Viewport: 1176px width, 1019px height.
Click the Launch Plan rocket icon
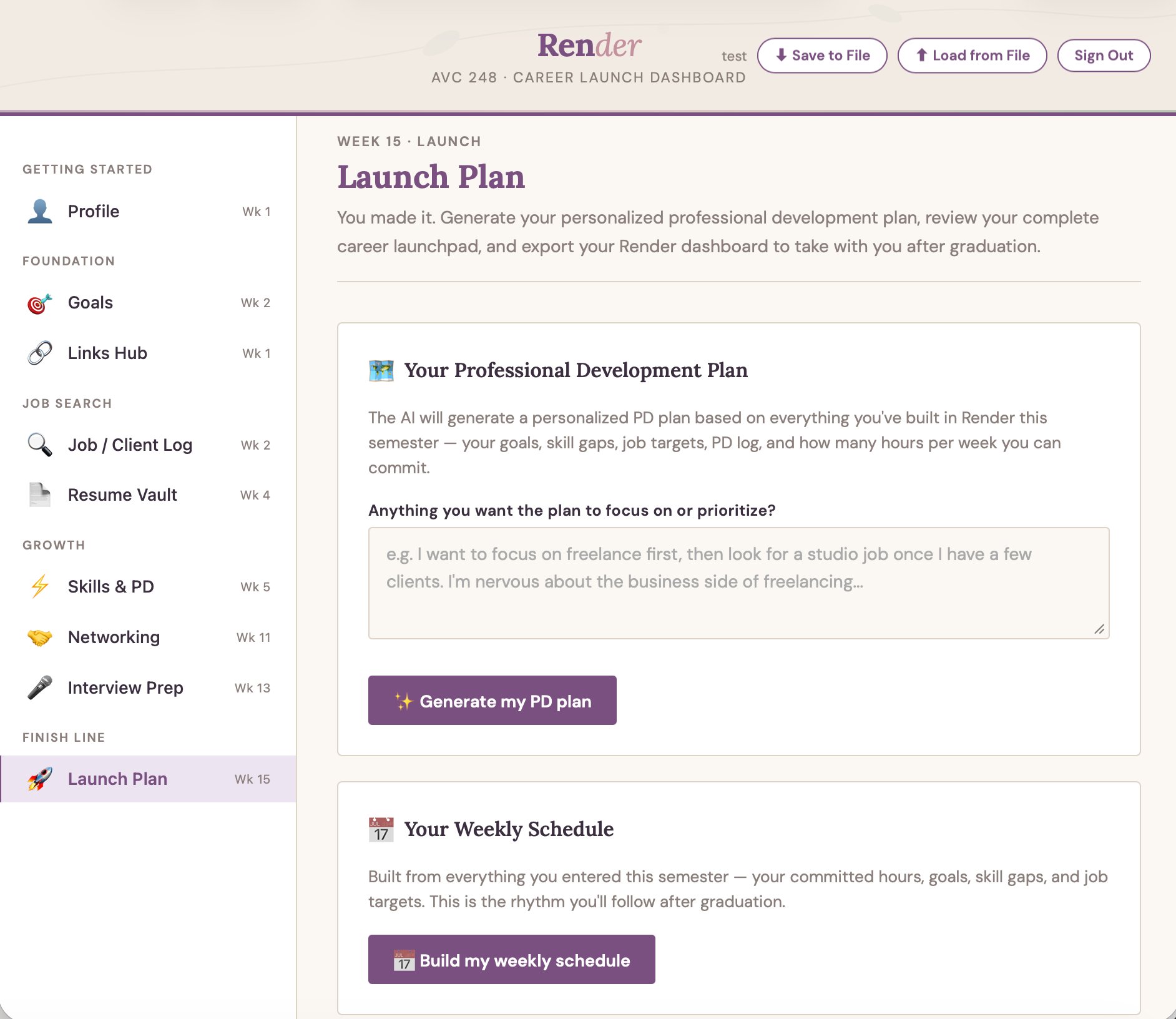[40, 779]
